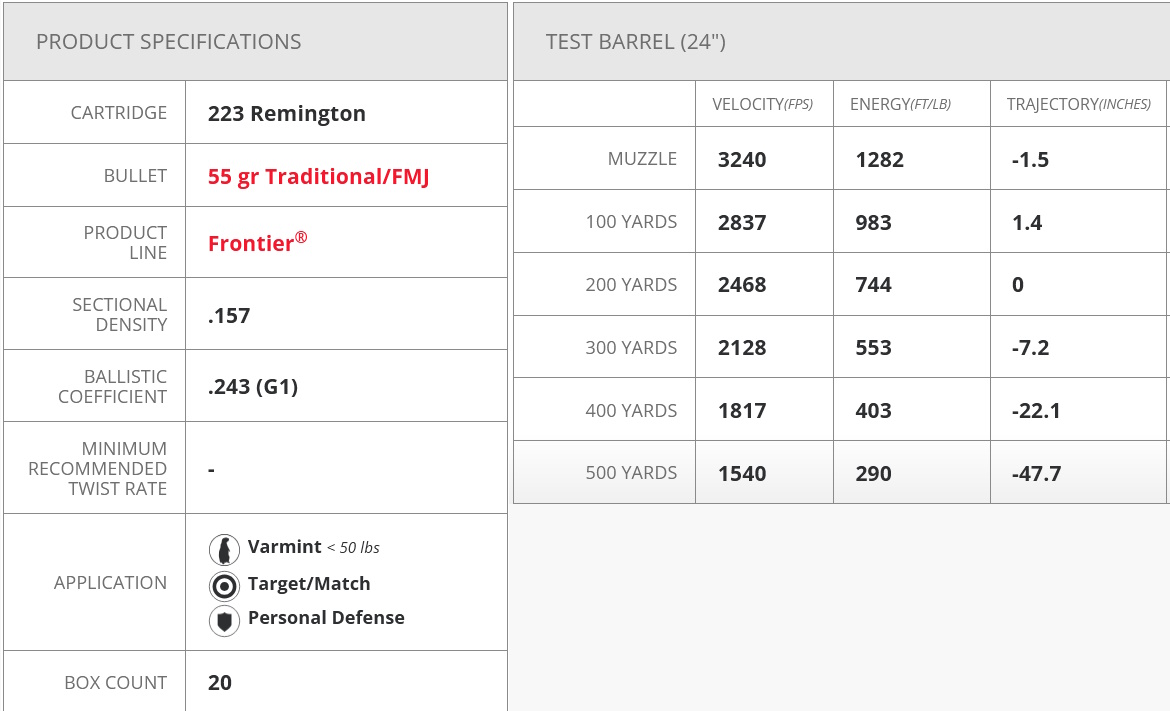Click the Personal Defense label text
Screen dimensions: 1170x711
(326, 618)
